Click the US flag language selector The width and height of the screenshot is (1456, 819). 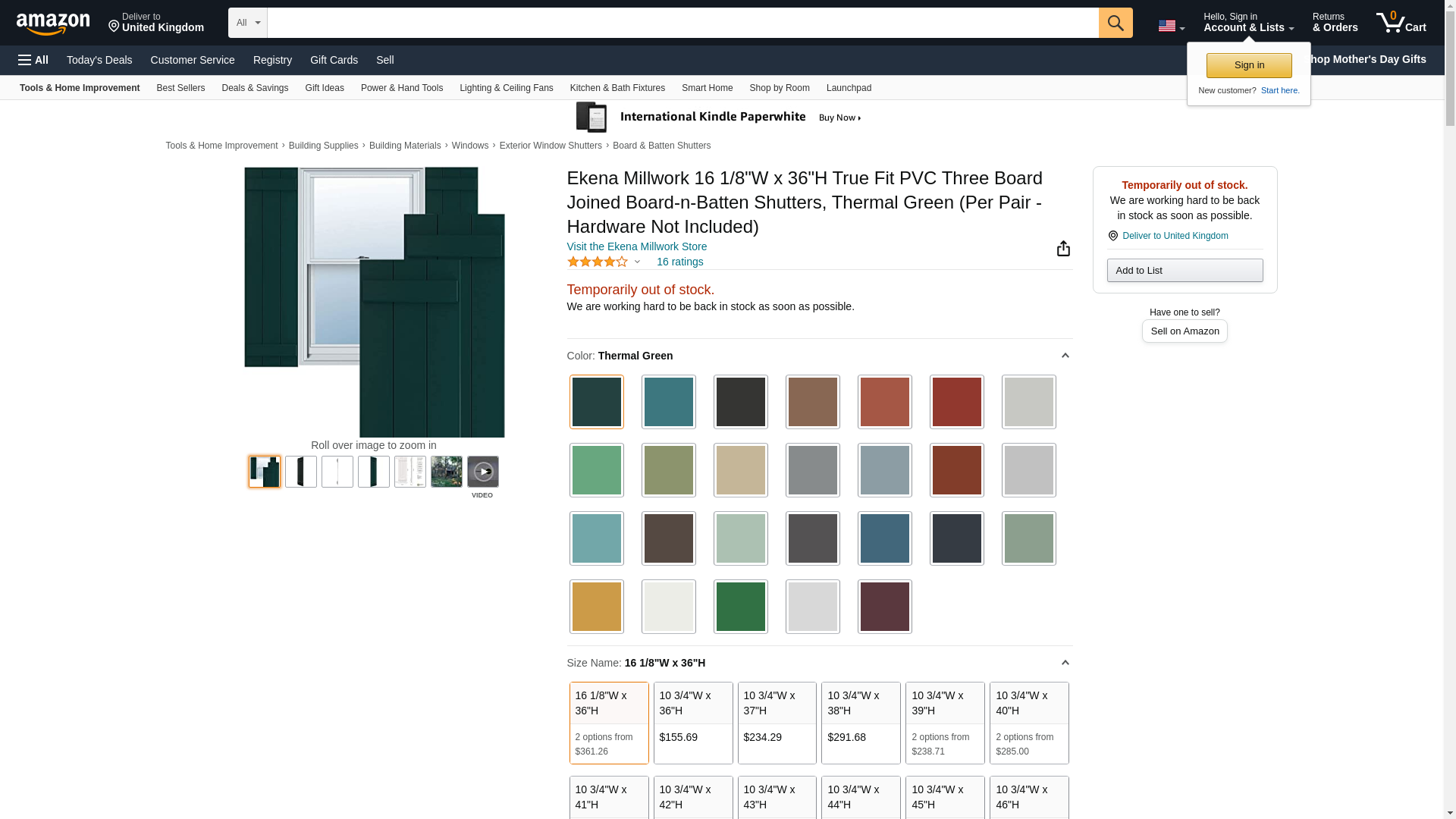pos(1171,26)
